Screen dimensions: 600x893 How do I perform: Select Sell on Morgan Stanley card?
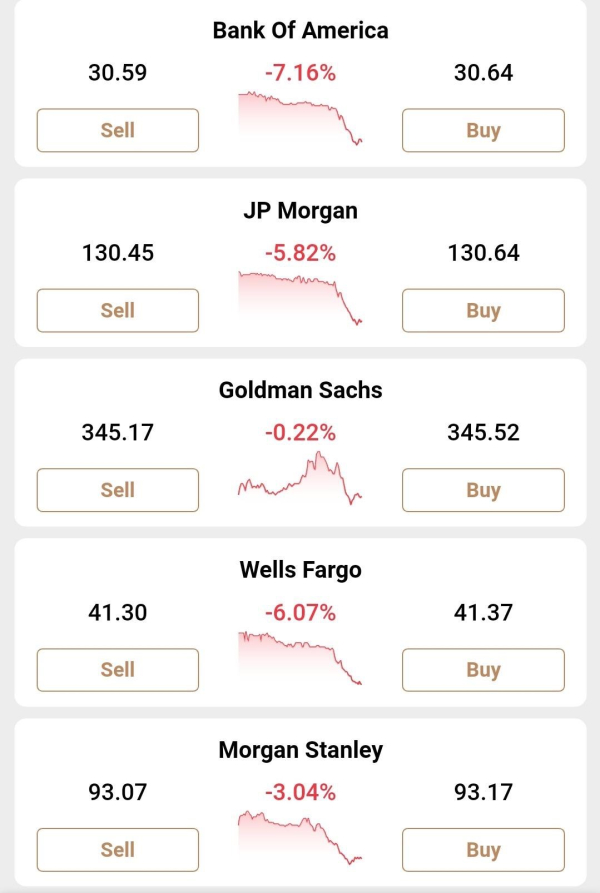(118, 850)
